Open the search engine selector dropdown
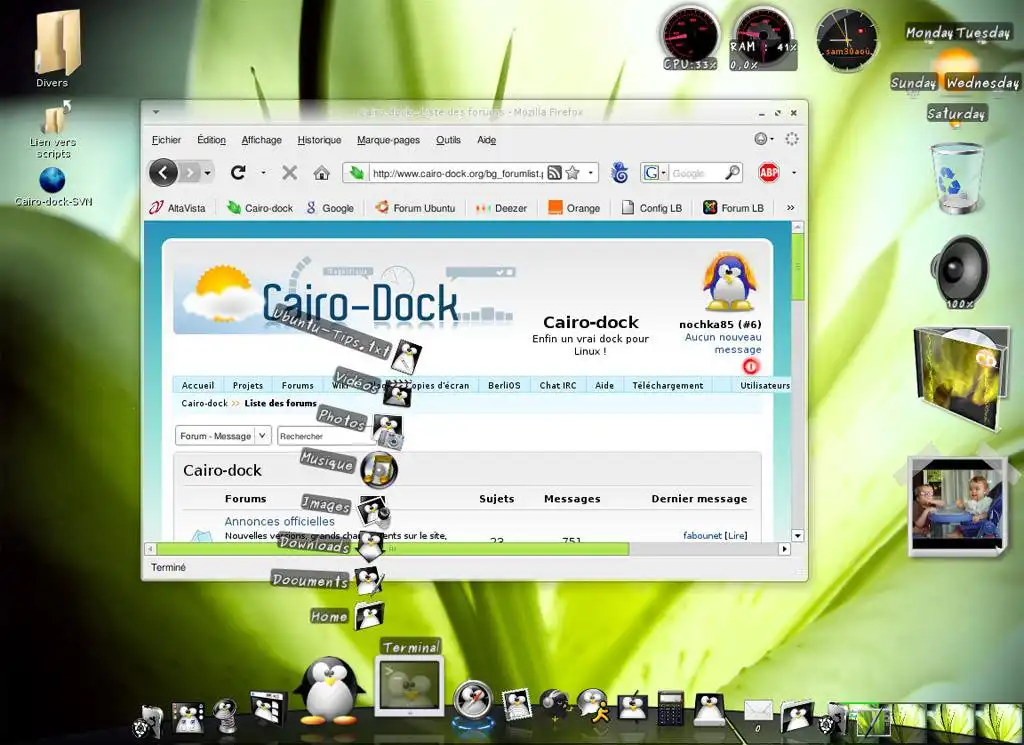 tap(656, 173)
